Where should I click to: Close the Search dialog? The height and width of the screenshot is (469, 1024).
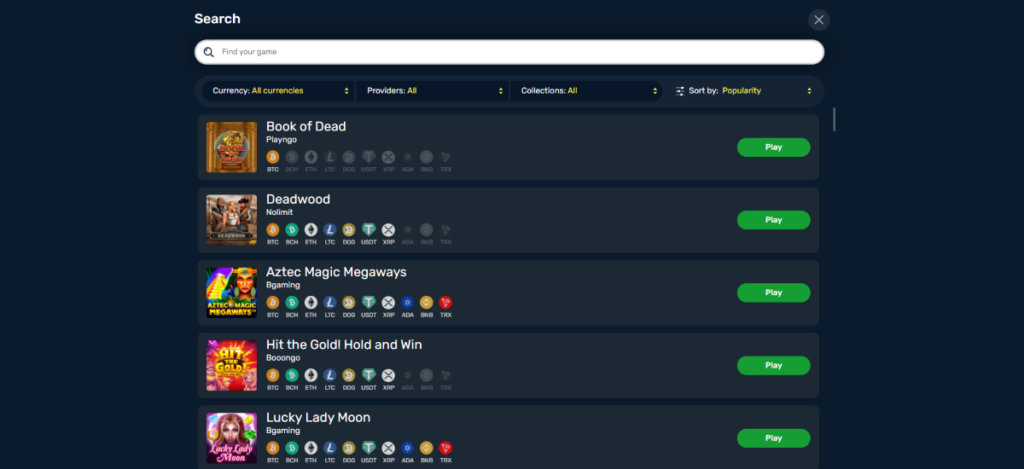819,20
